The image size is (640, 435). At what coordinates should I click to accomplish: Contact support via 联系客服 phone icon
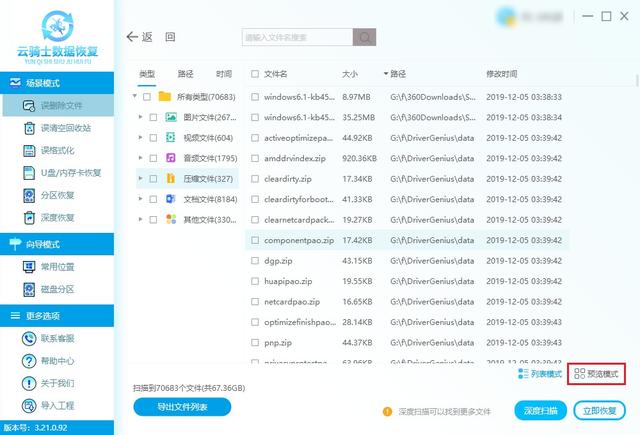pos(29,338)
